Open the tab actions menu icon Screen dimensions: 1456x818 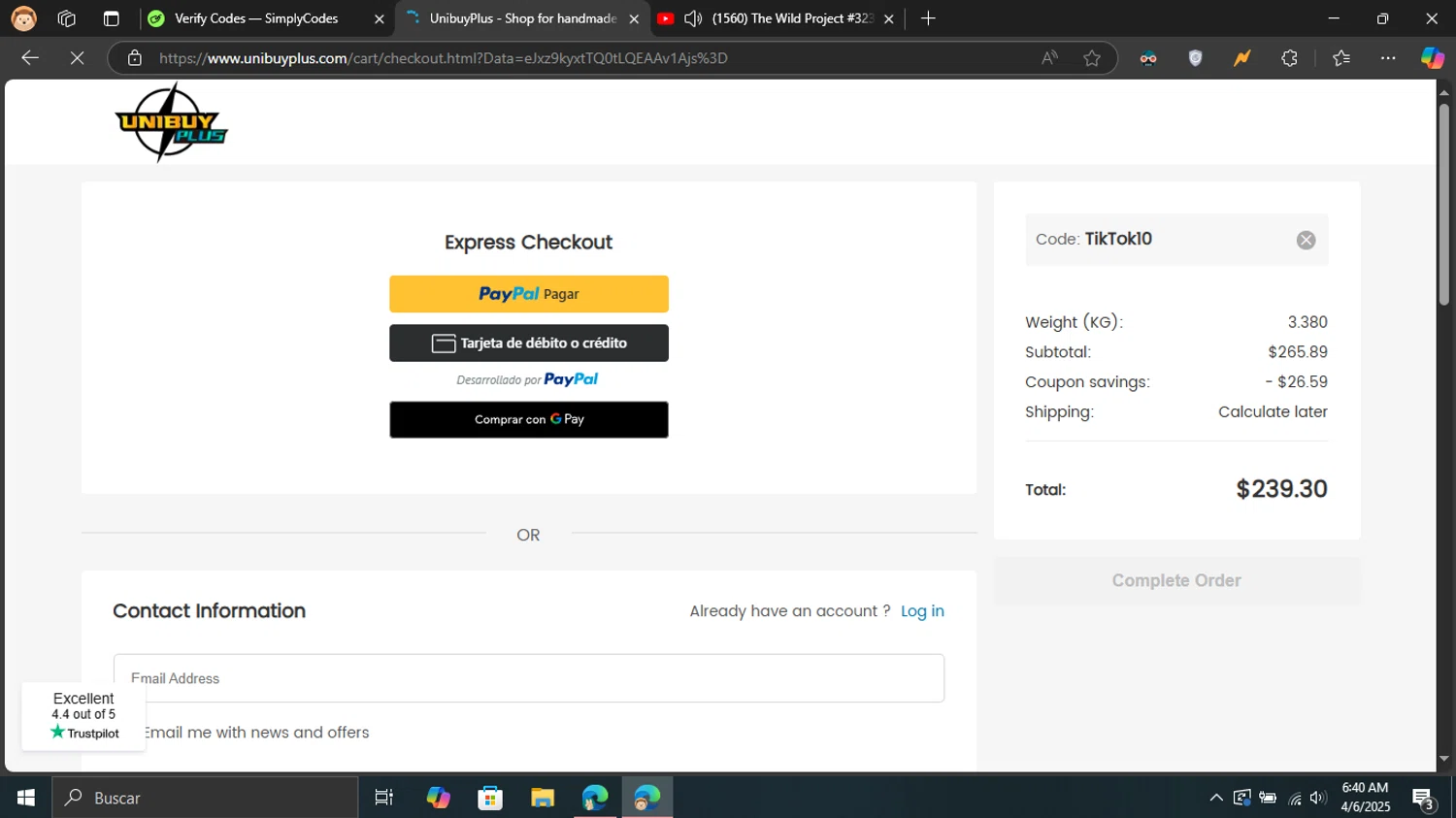(x=111, y=18)
